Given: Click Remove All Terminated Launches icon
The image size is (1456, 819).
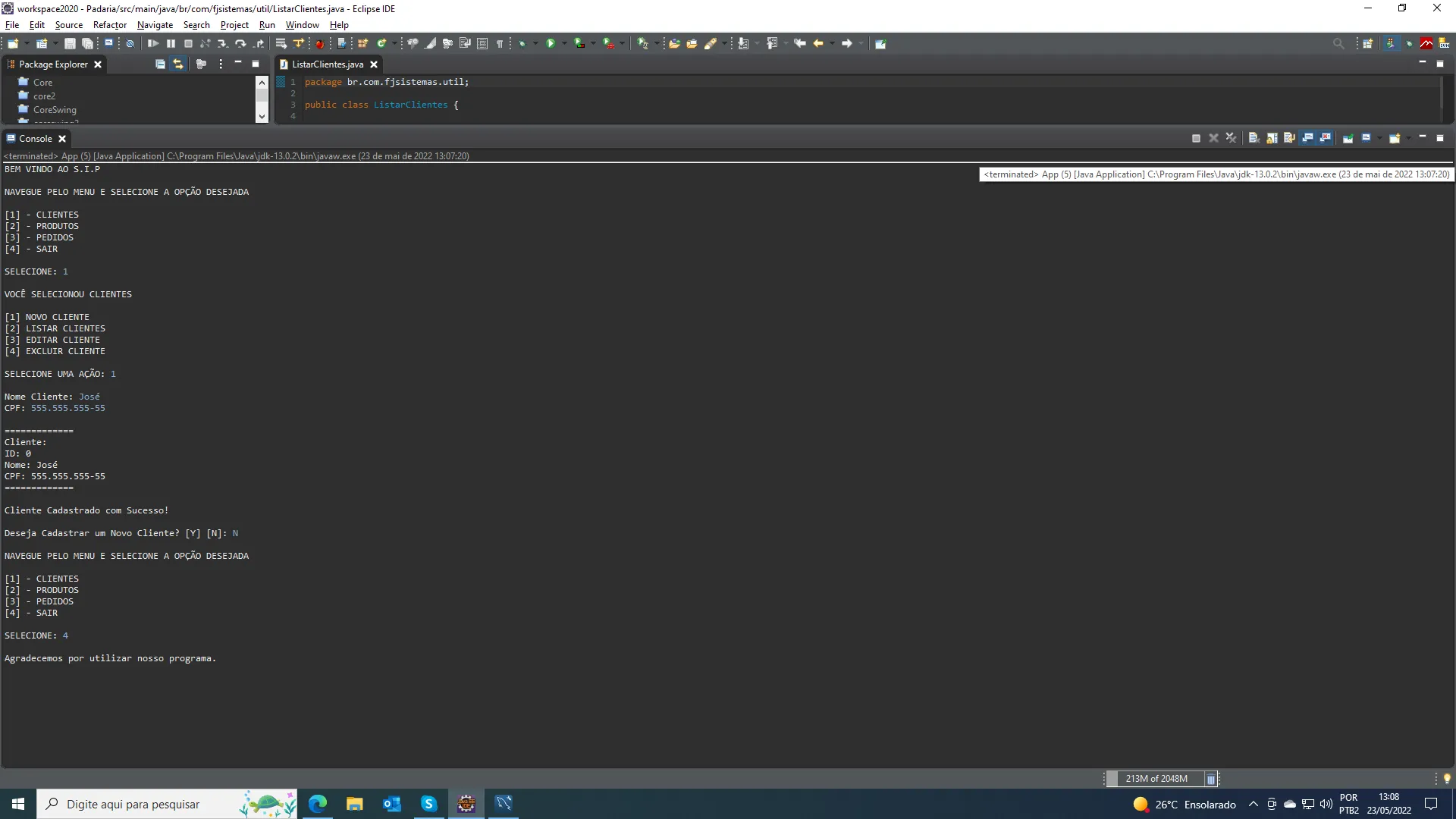Looking at the screenshot, I should point(1231,138).
